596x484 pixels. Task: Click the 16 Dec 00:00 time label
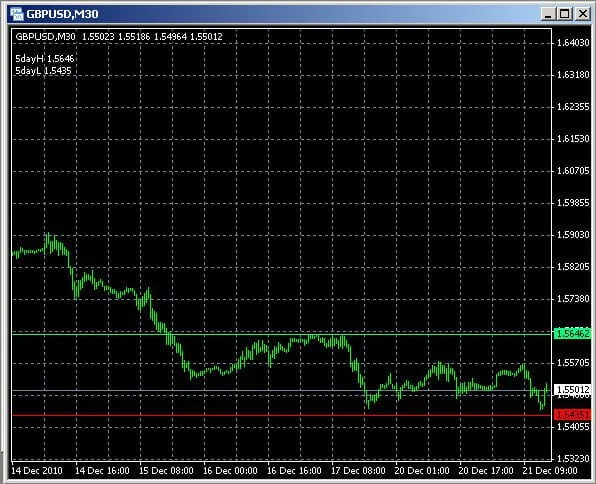230,471
